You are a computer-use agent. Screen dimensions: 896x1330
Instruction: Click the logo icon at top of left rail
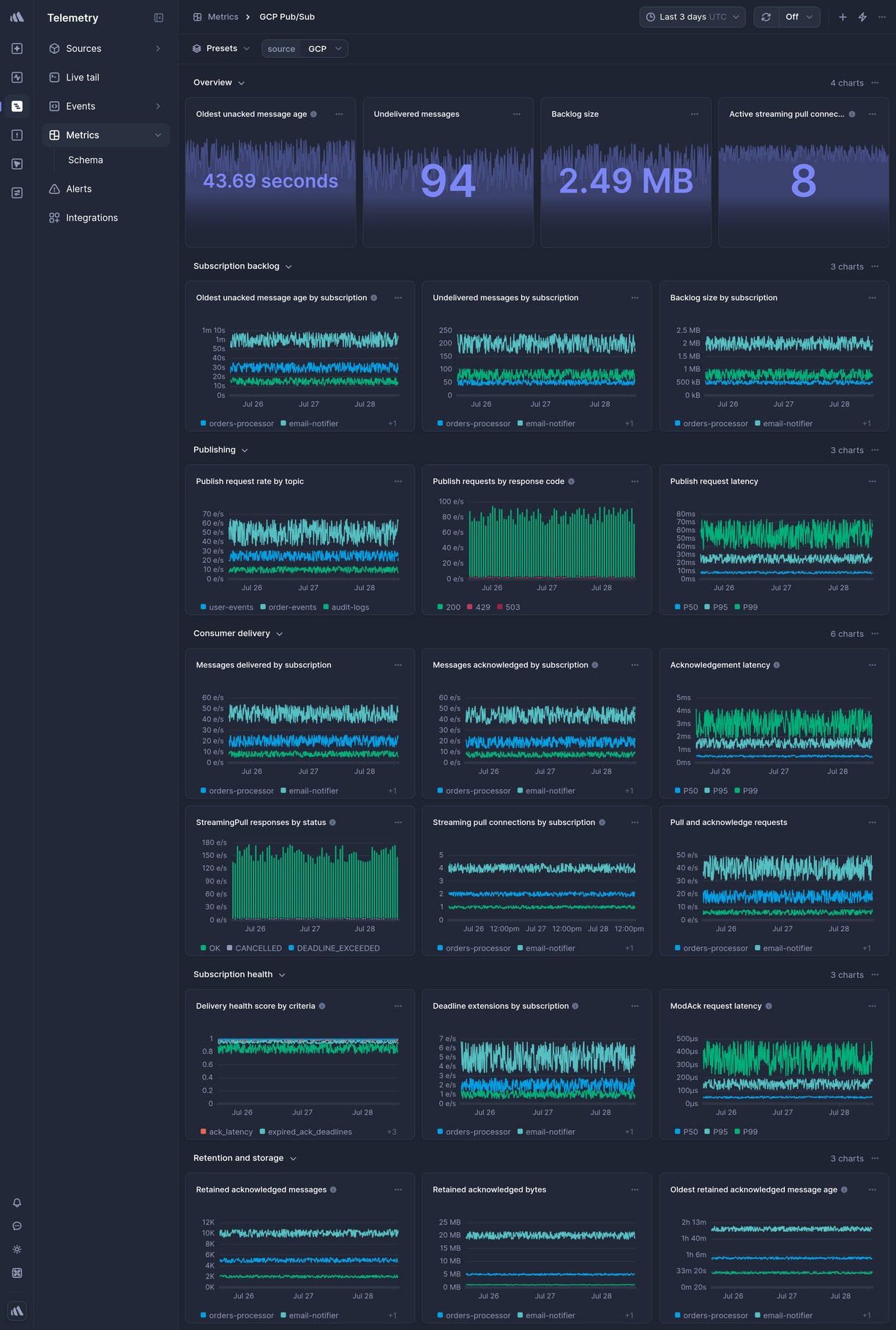point(17,17)
